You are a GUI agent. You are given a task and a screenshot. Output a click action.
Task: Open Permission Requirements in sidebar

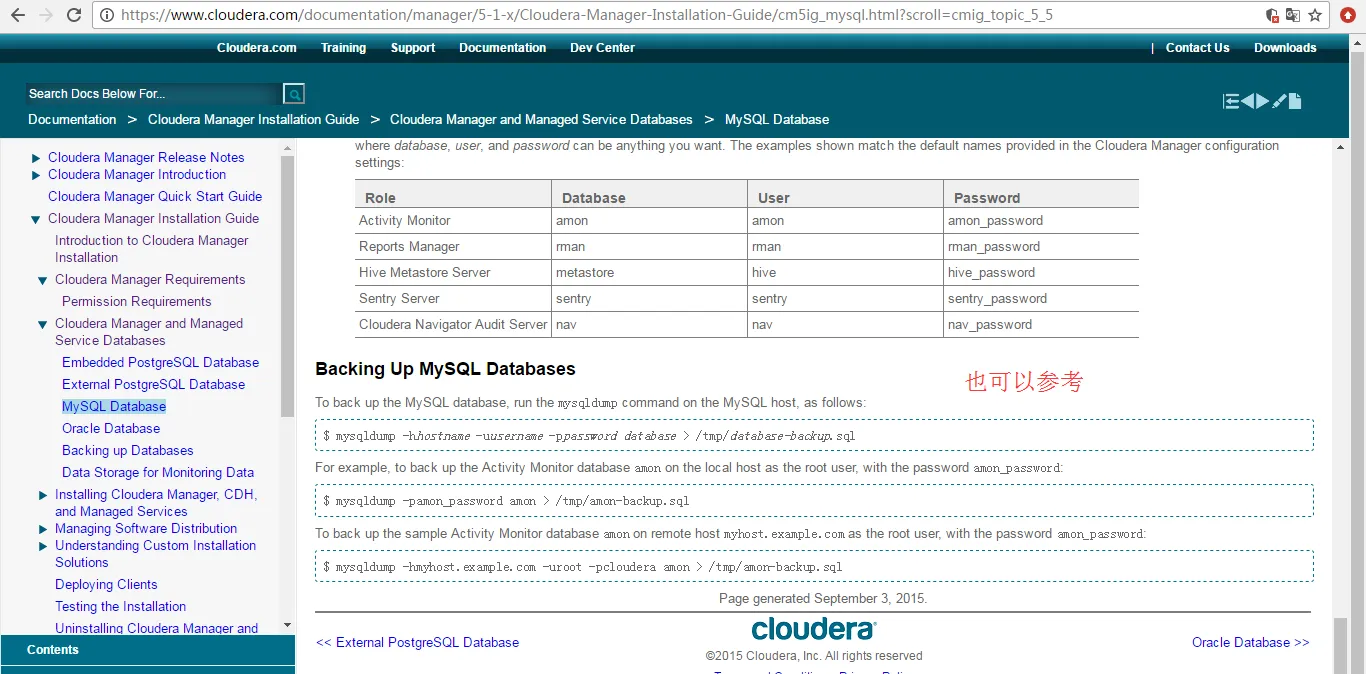136,301
